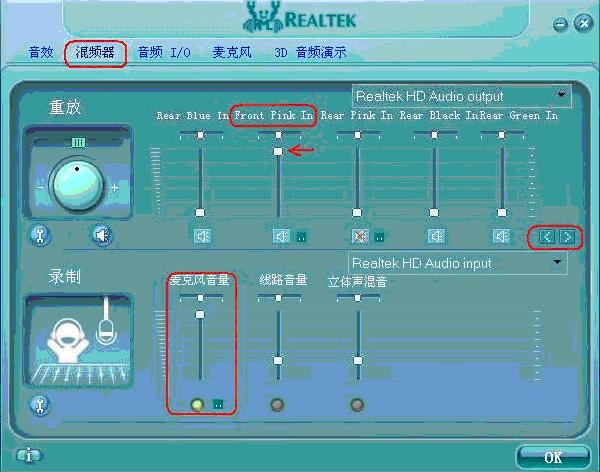Show previous playback channels arrow
Image resolution: width=600 pixels, height=472 pixels.
pyautogui.click(x=546, y=237)
